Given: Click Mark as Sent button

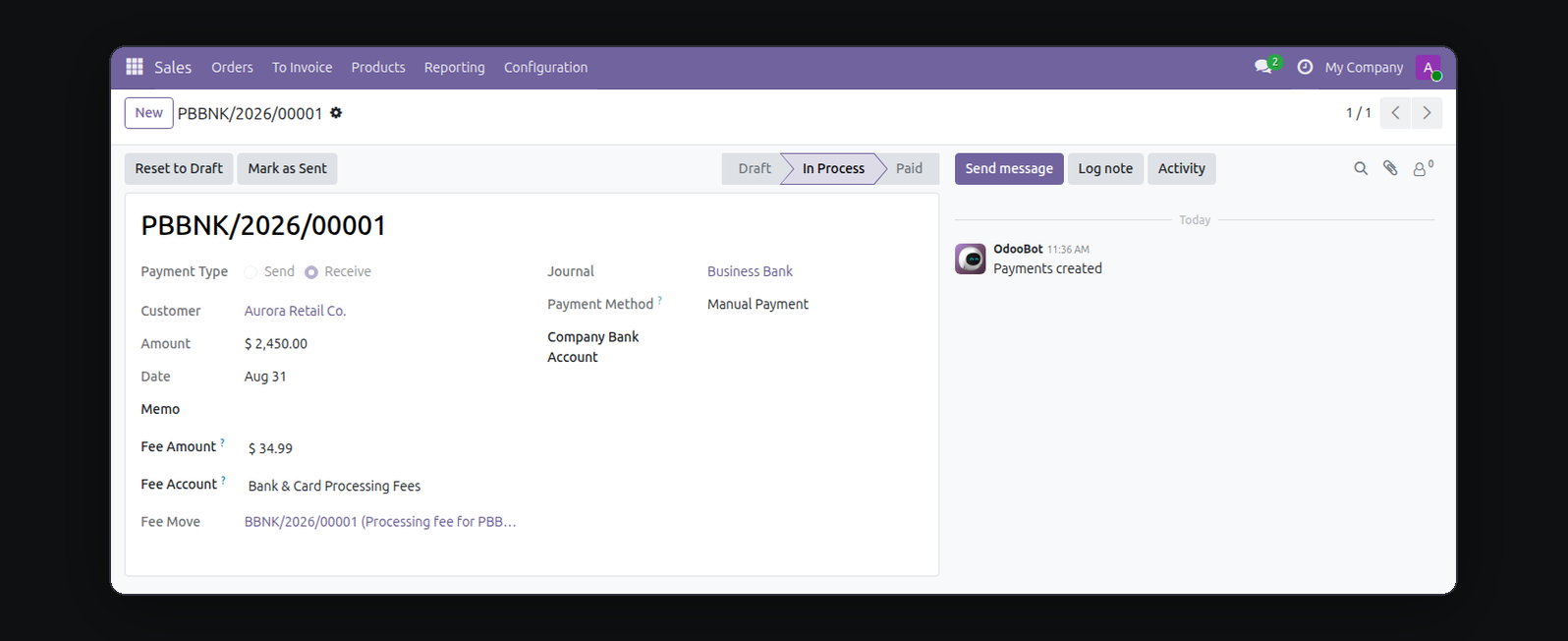Looking at the screenshot, I should coord(287,168).
